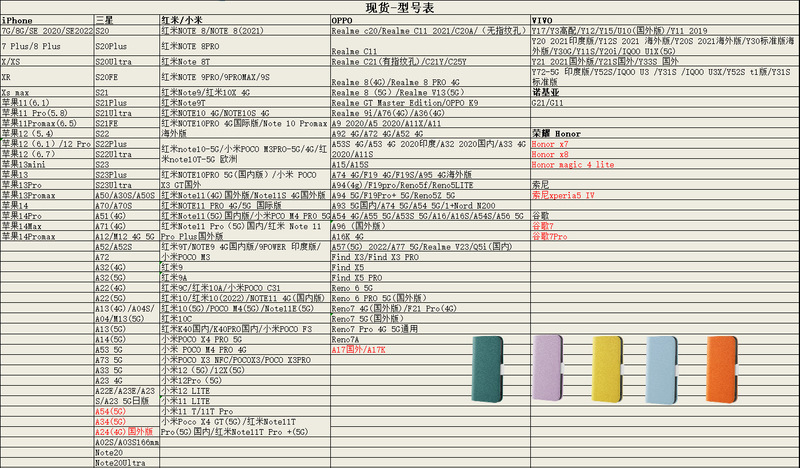Click the dark green phone case image
The image size is (800, 468).
(488, 369)
